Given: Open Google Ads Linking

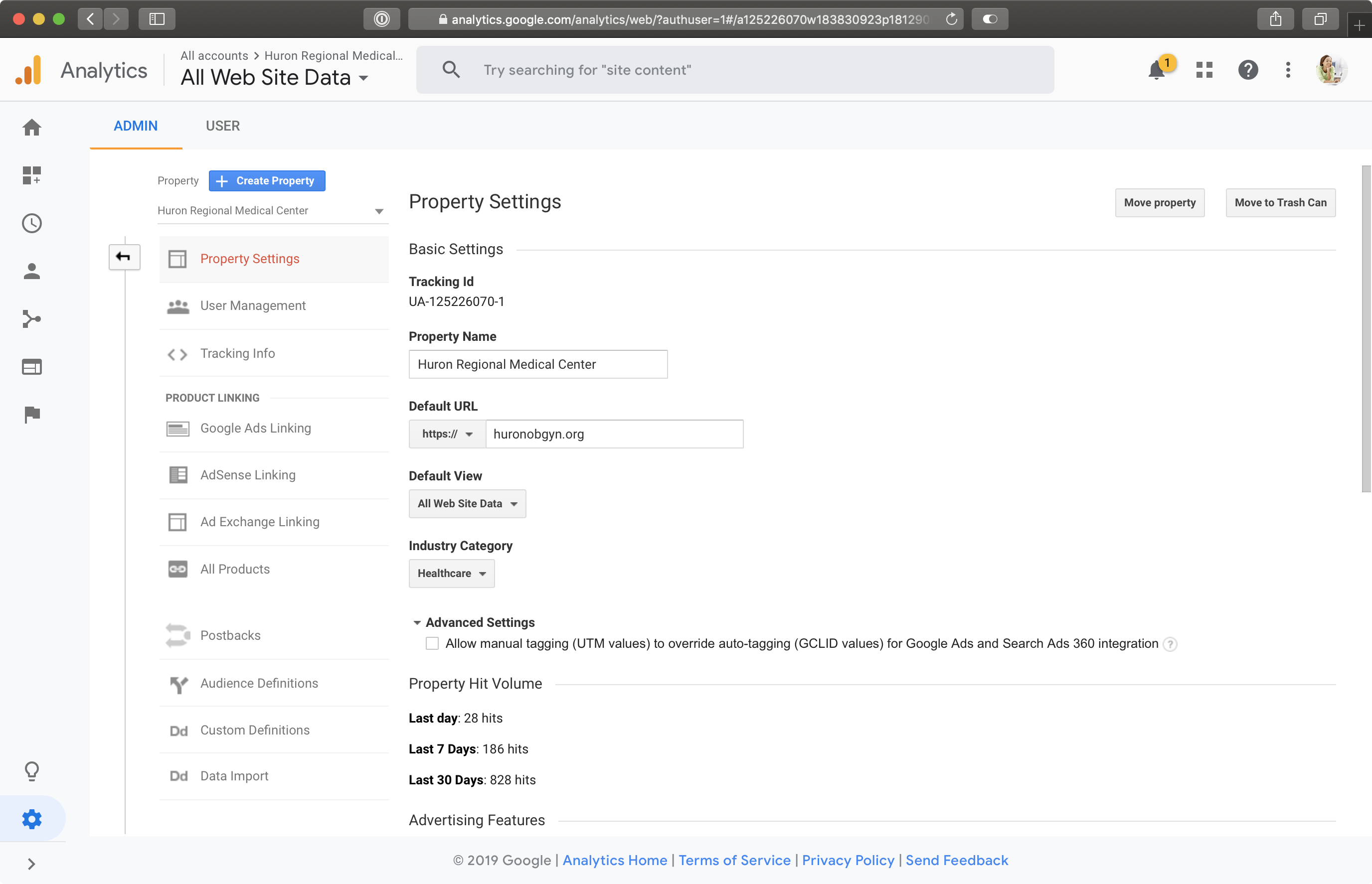Looking at the screenshot, I should [x=274, y=428].
